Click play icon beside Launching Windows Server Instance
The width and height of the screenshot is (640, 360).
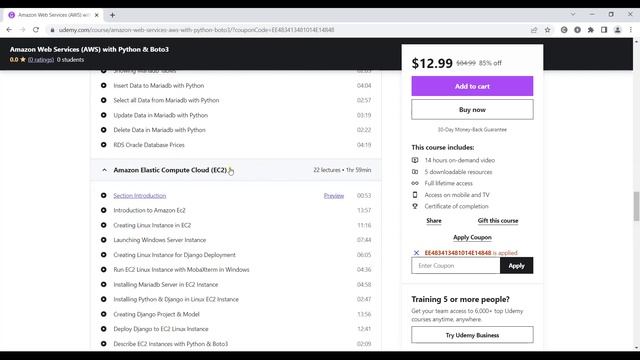click(x=104, y=240)
